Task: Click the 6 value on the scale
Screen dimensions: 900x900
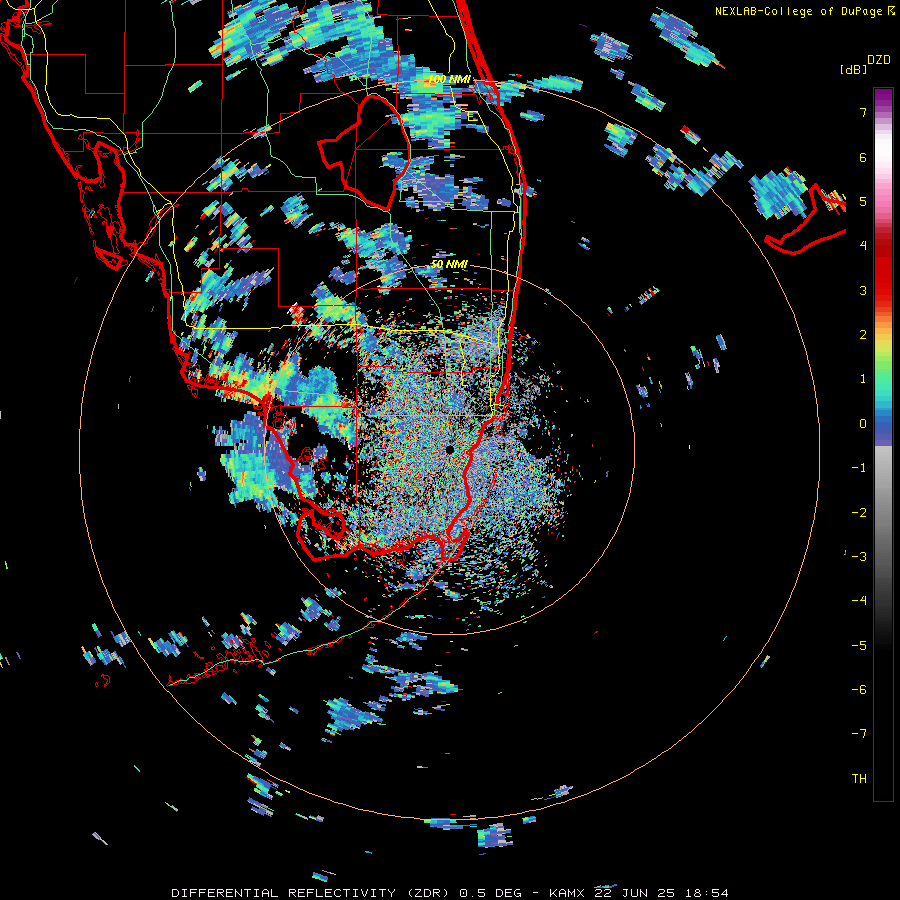Action: (863, 157)
